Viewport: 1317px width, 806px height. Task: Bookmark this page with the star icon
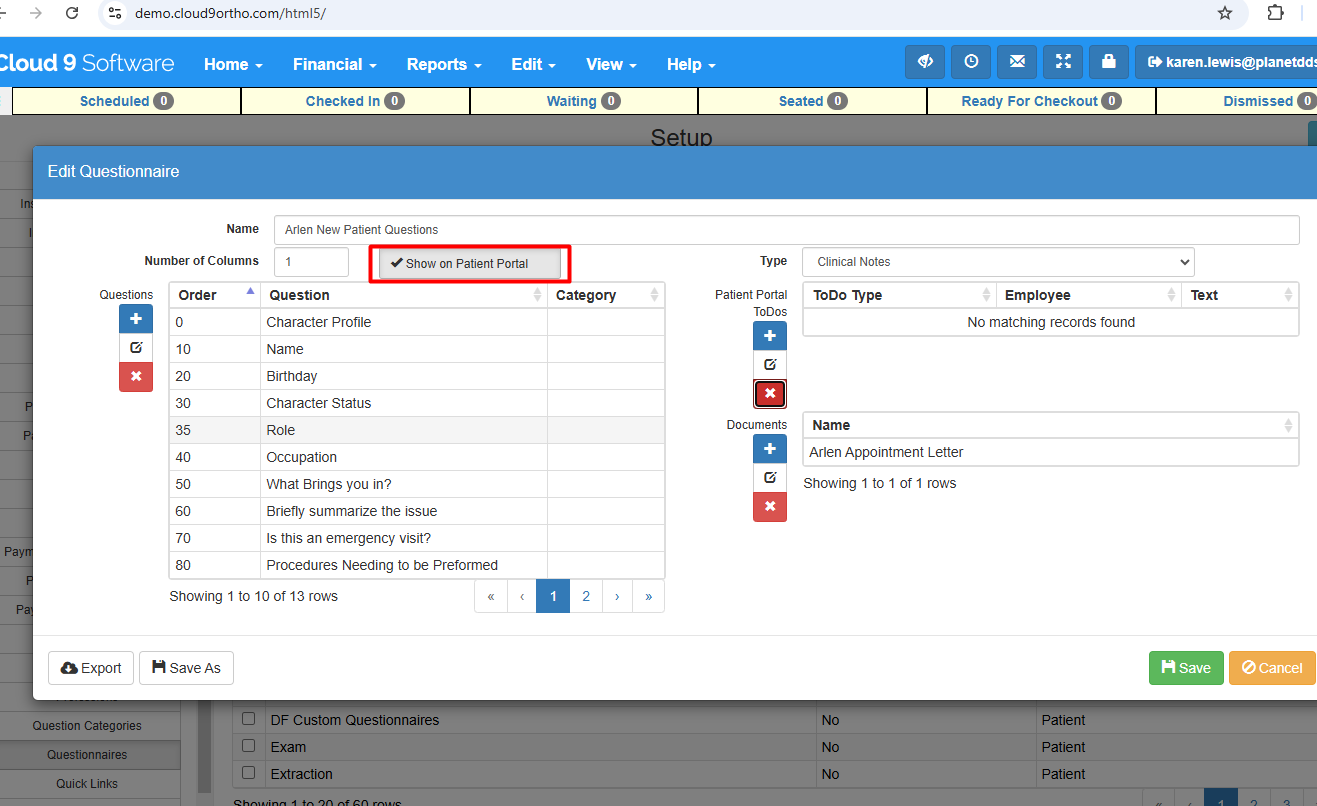point(1225,13)
